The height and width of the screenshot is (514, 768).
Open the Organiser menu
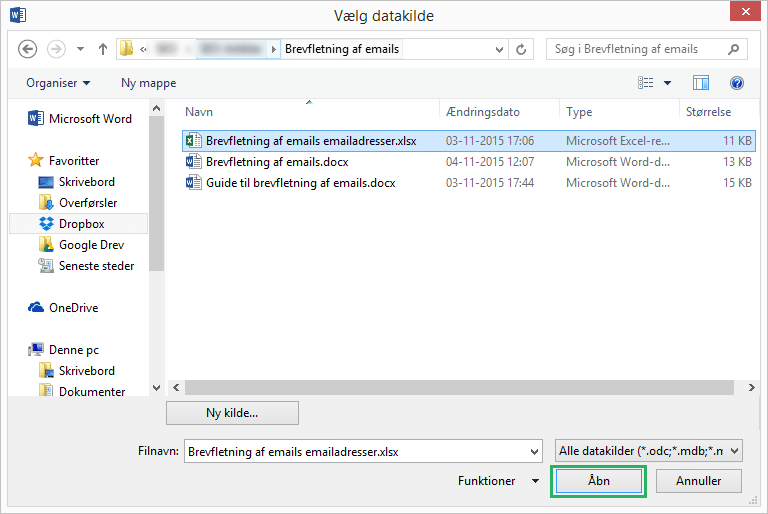point(58,83)
